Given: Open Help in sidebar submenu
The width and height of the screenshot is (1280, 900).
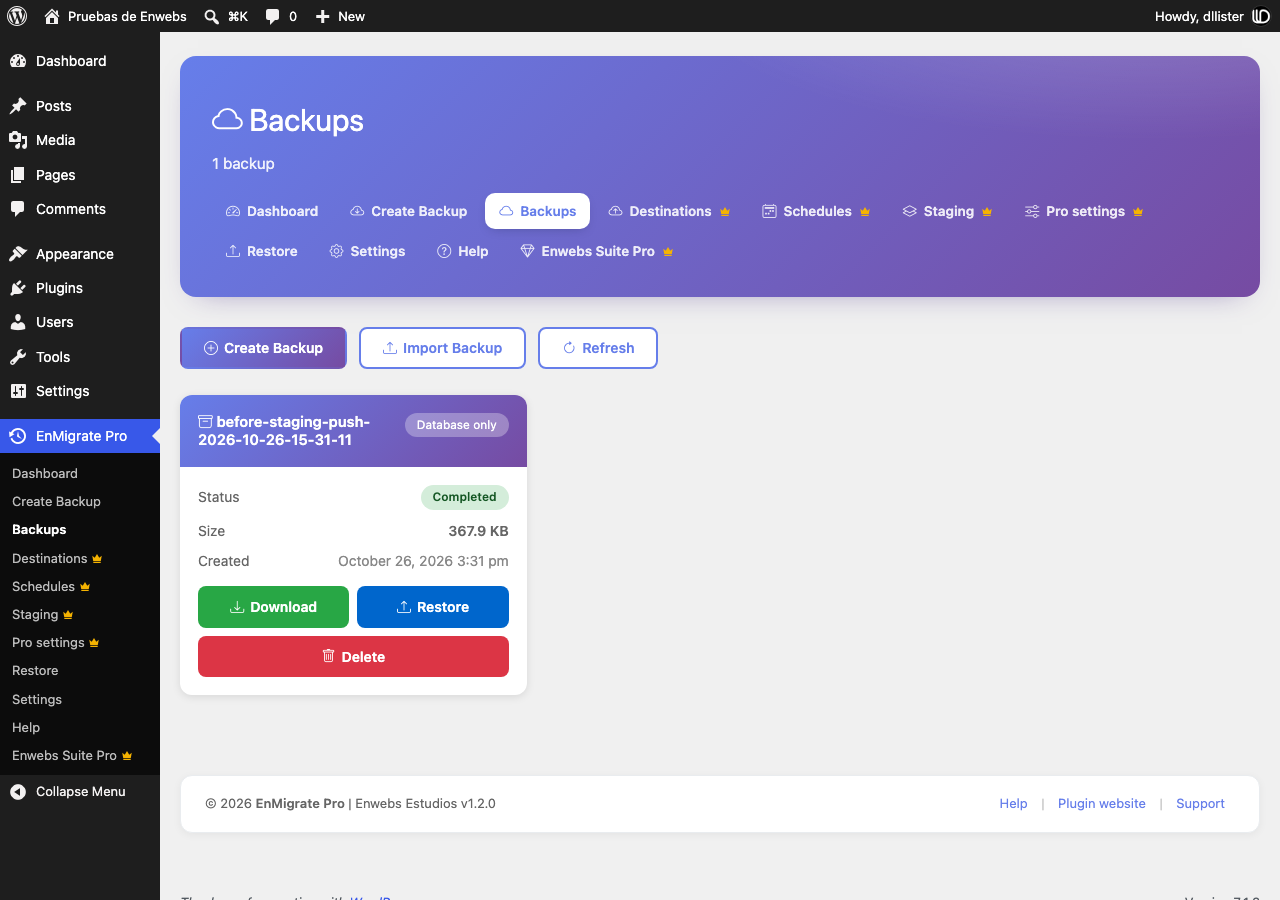Looking at the screenshot, I should (26, 727).
